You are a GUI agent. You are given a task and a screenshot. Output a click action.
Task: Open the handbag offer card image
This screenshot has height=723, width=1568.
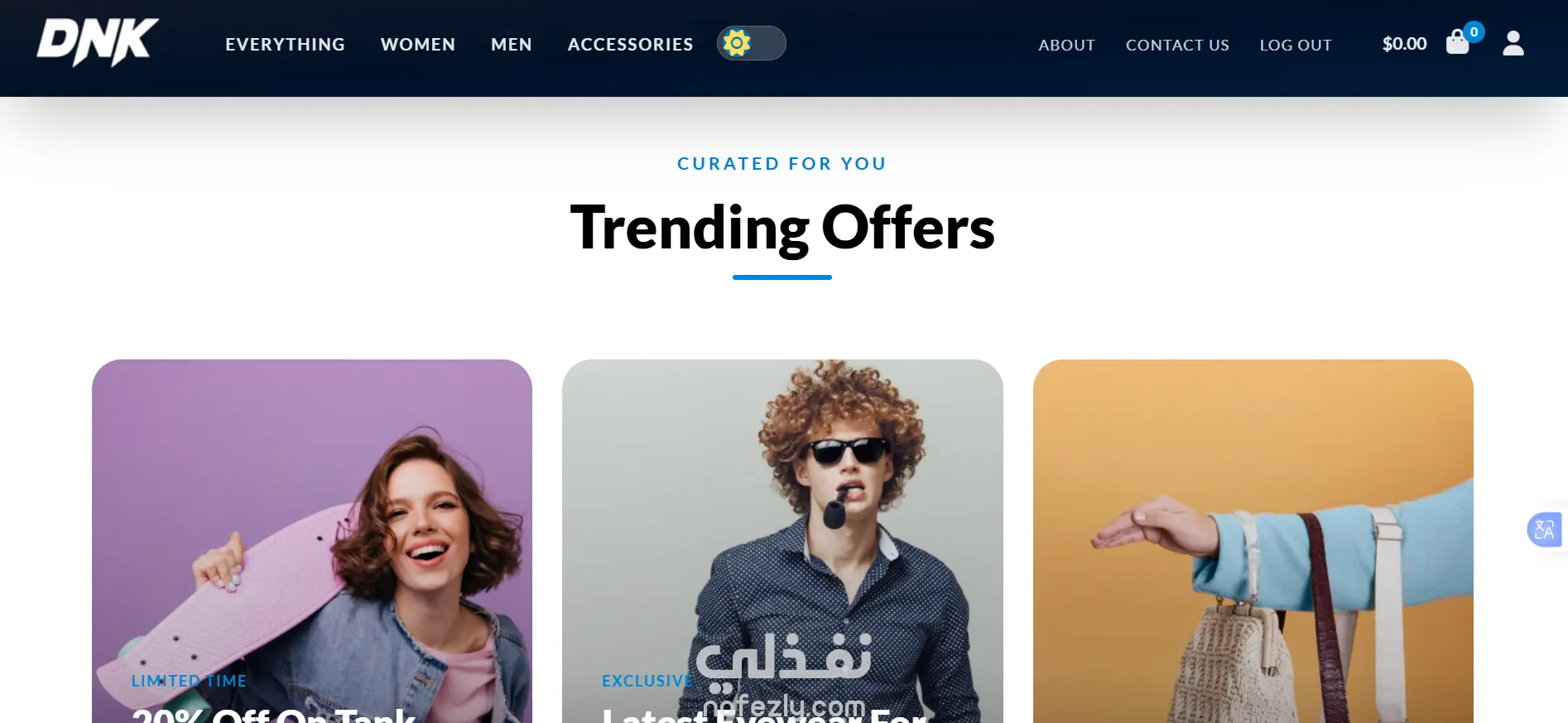(x=1253, y=541)
